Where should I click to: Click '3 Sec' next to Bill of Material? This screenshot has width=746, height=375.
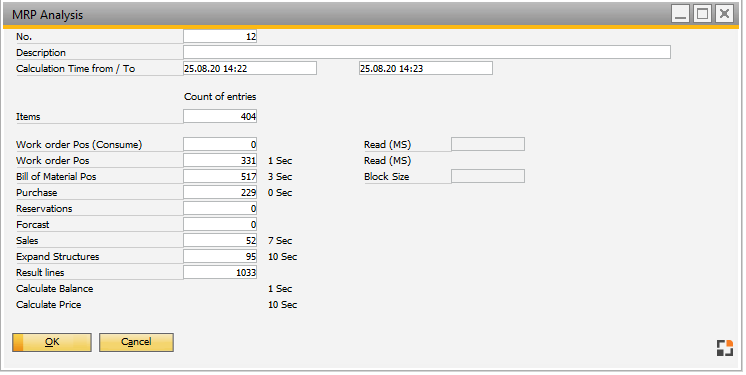280,177
